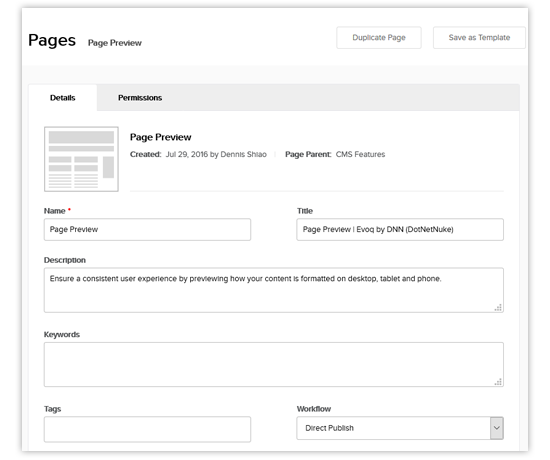Click the Page Preview breadcrumb text
Screen dimensions: 550x460
click(115, 43)
